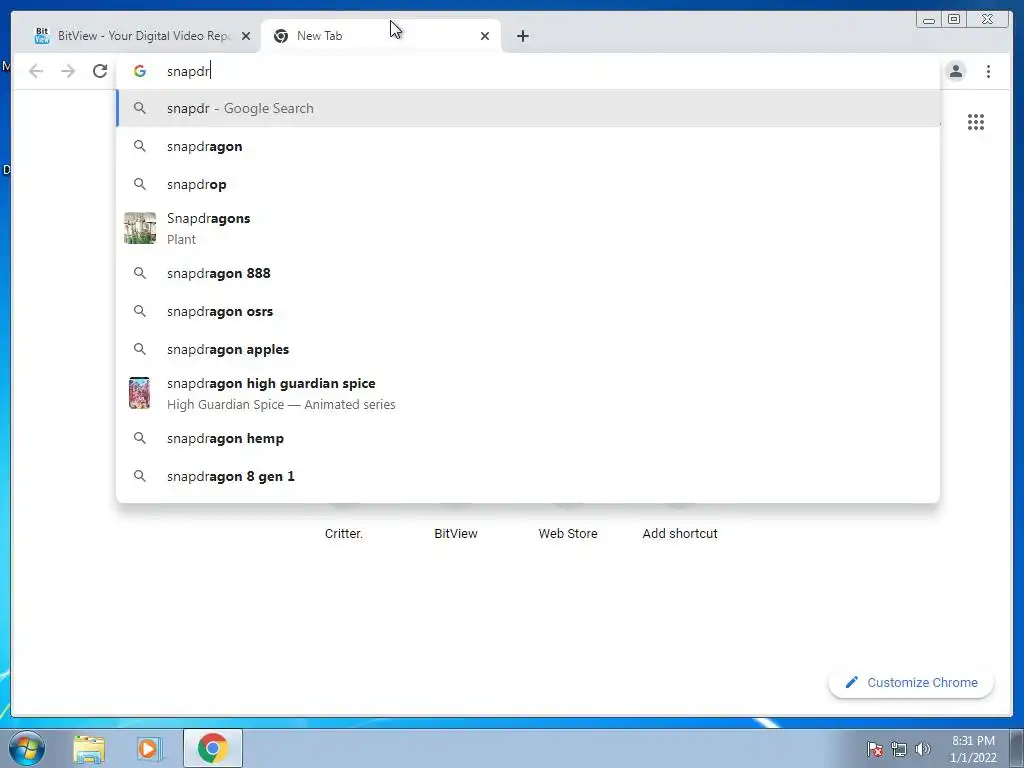Open the Chrome three-dot menu
Image resolution: width=1024 pixels, height=768 pixels.
[988, 71]
